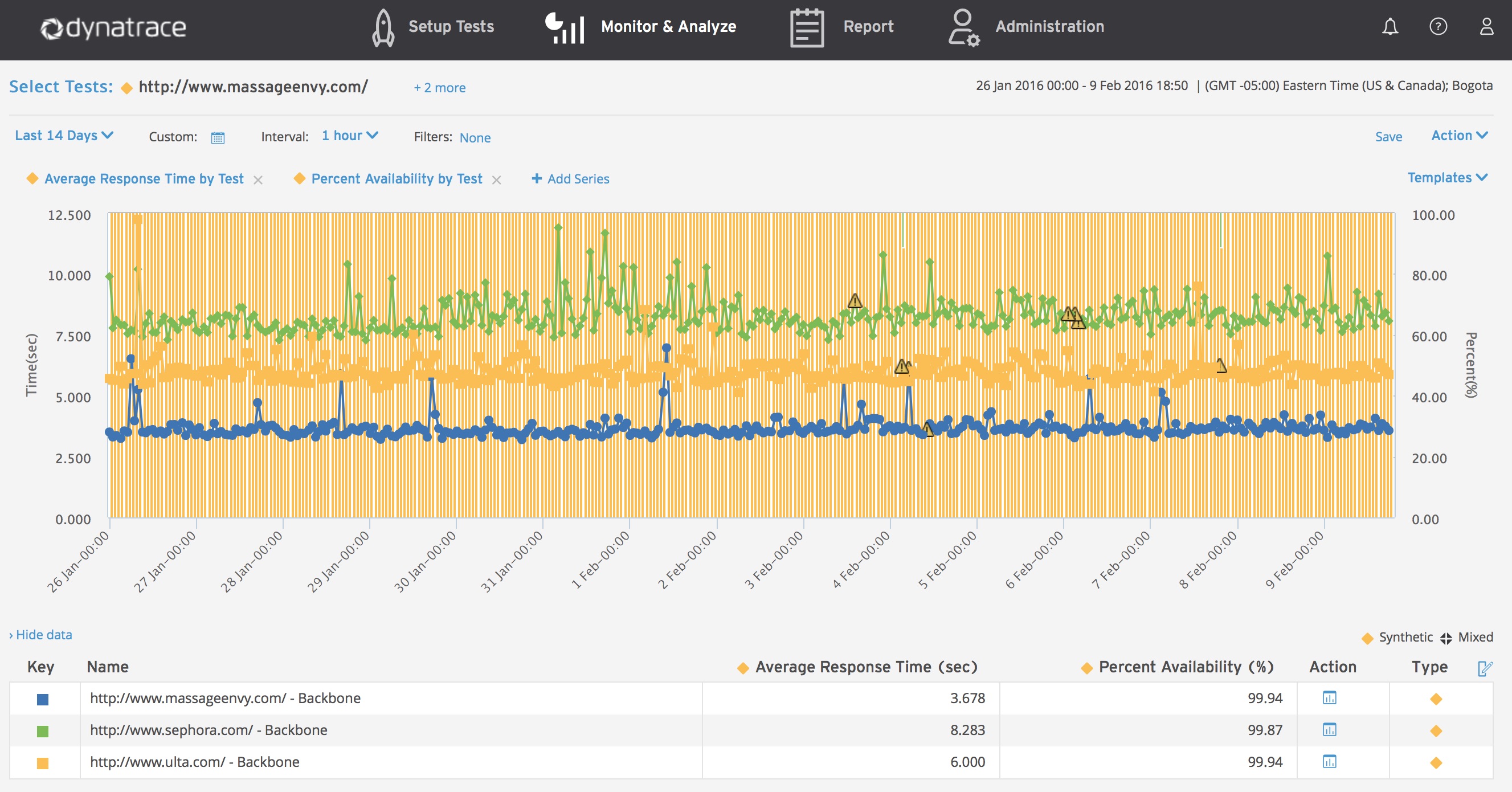Click the blue massageenvy key swatch
This screenshot has height=792, width=1512.
coord(43,699)
